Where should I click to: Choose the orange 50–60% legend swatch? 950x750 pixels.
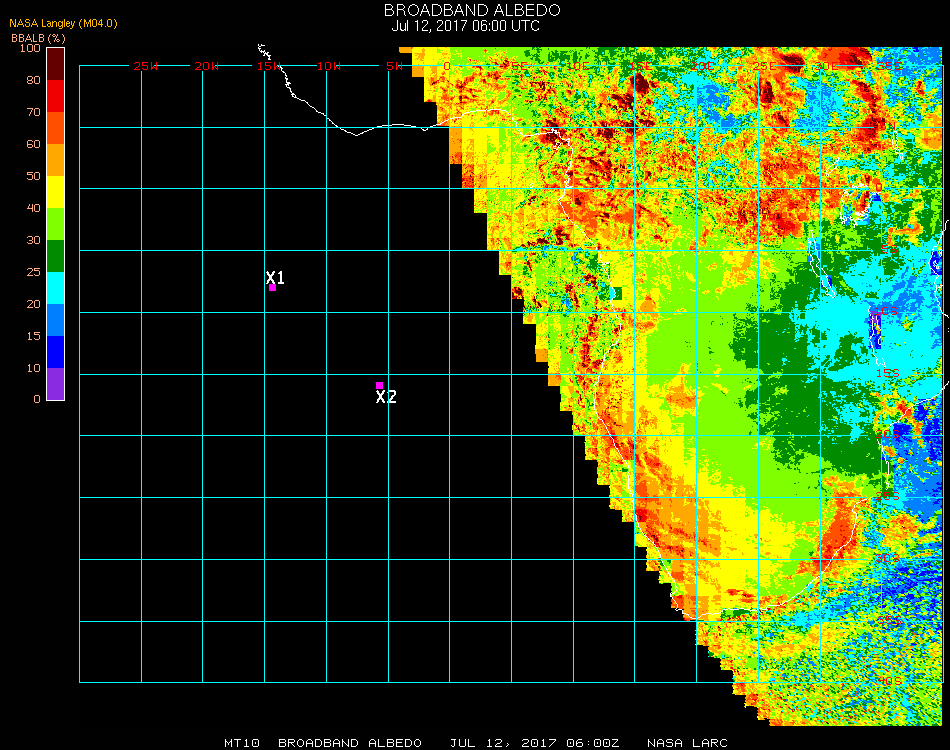pyautogui.click(x=56, y=160)
